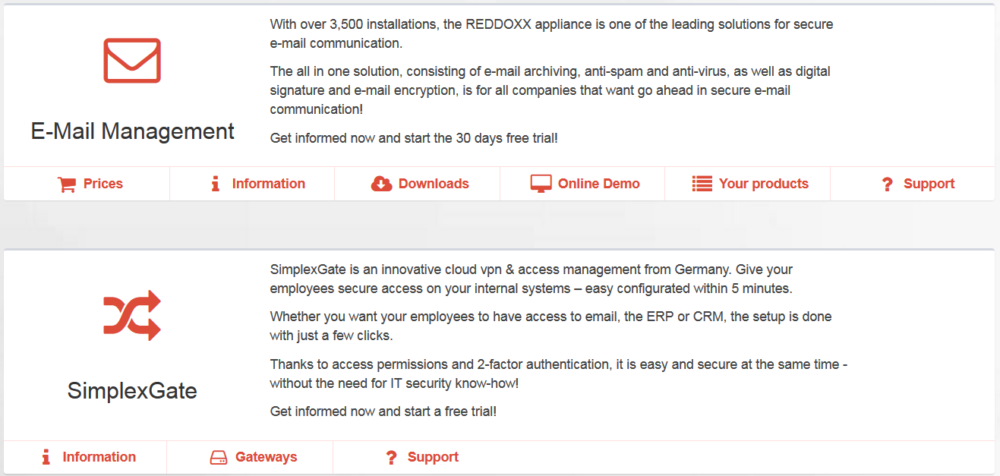
Task: Select the SimplexGate heading text
Action: pyautogui.click(x=132, y=391)
